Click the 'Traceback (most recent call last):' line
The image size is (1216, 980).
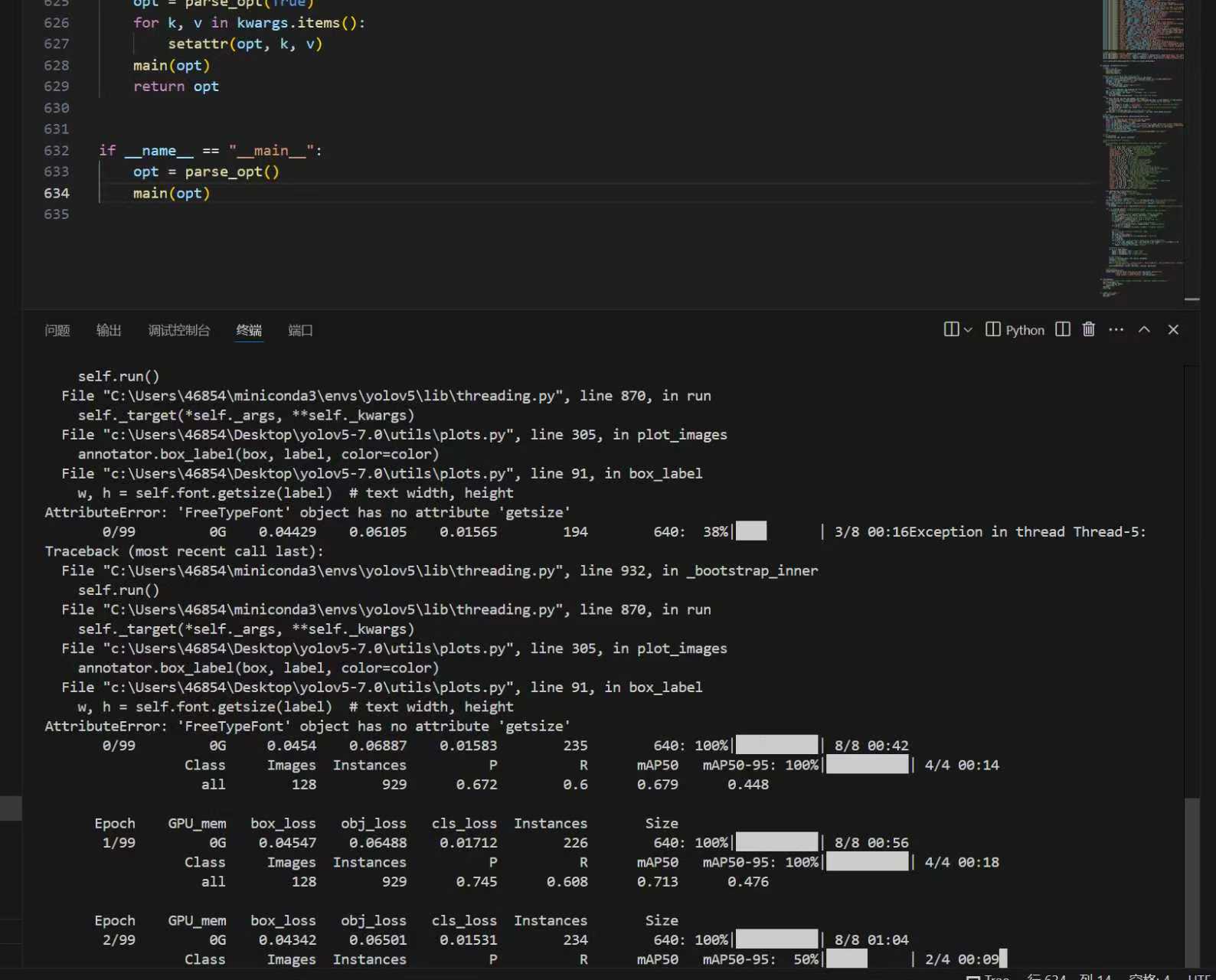[x=185, y=551]
